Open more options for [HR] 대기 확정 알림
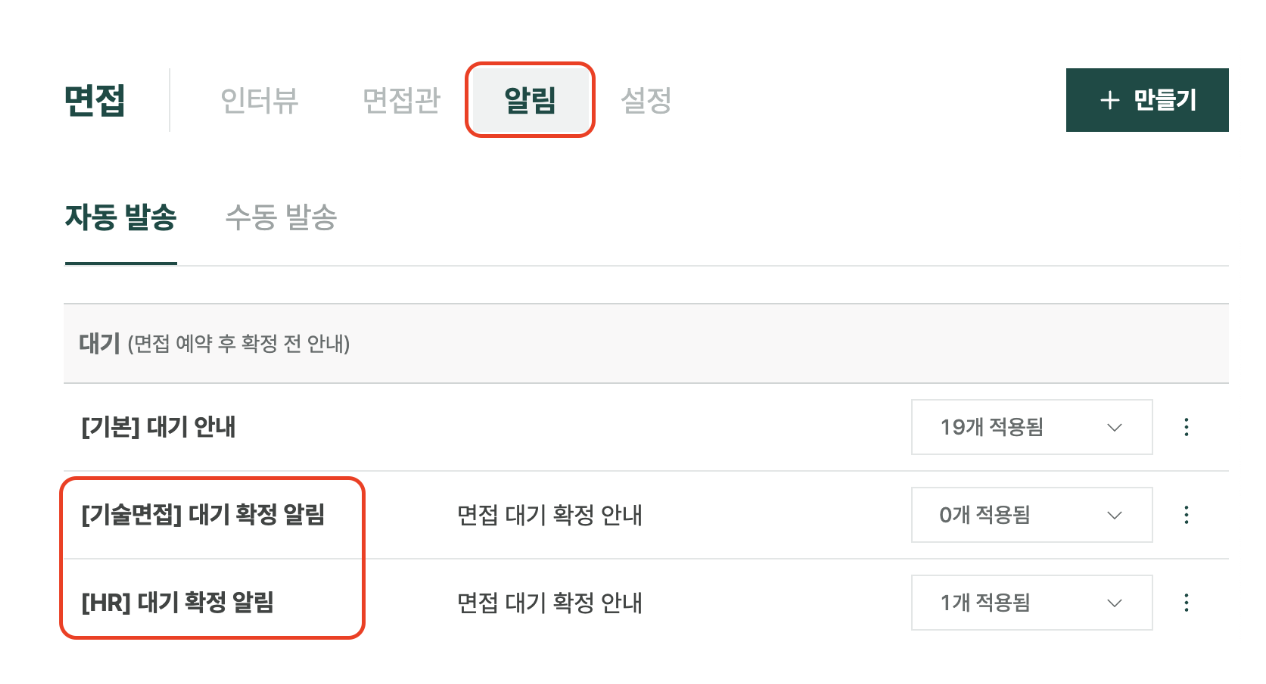1266x684 pixels. (1186, 602)
